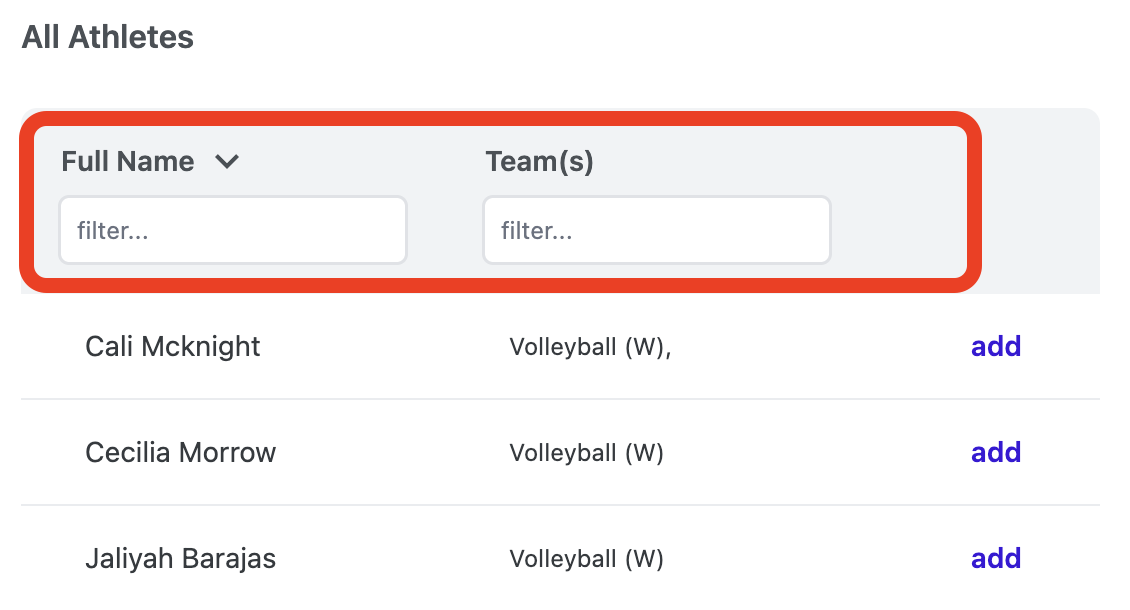
Task: Add Cecilia Morrow using the add link
Action: pyautogui.click(x=996, y=453)
